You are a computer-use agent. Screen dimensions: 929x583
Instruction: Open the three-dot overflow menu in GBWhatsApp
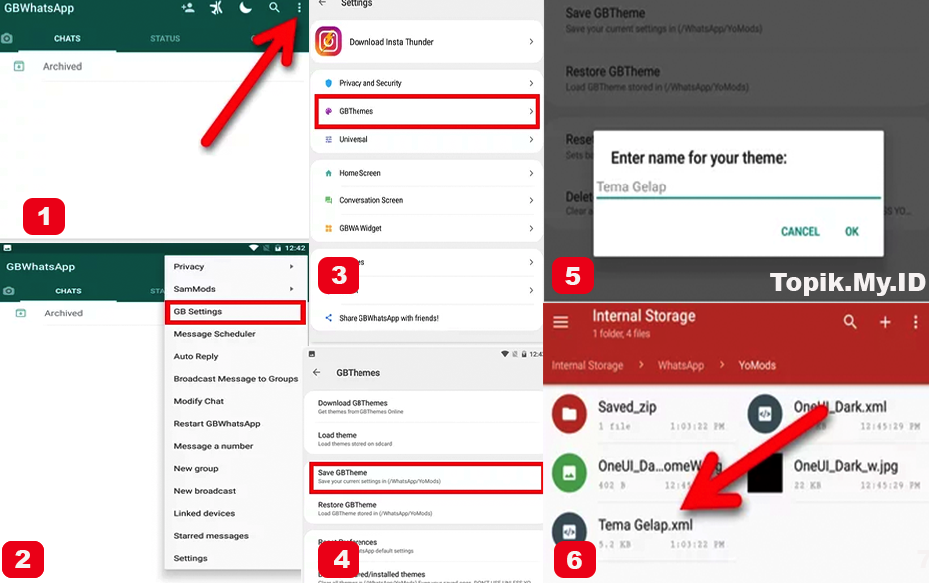point(299,8)
